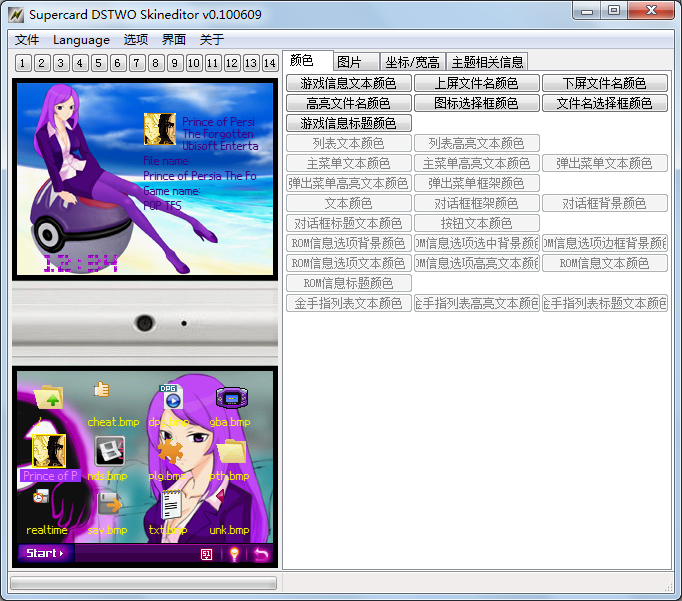The image size is (682, 601).
Task: Select page button 7
Action: (137, 63)
